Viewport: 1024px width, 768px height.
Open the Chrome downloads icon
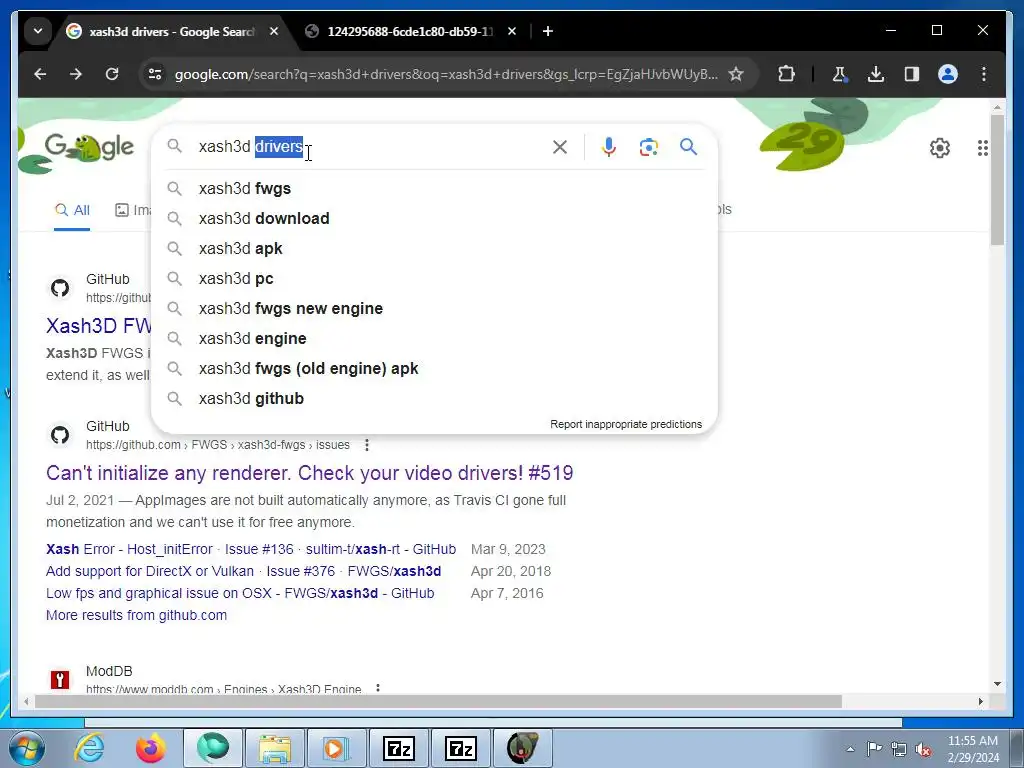click(875, 74)
